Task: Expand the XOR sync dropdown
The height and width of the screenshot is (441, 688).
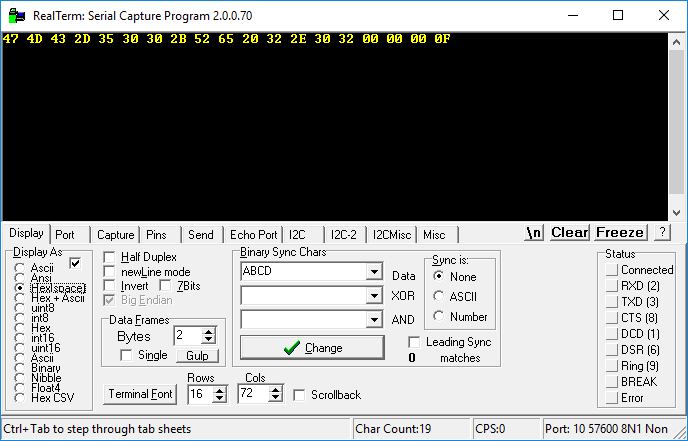Action: [x=374, y=296]
